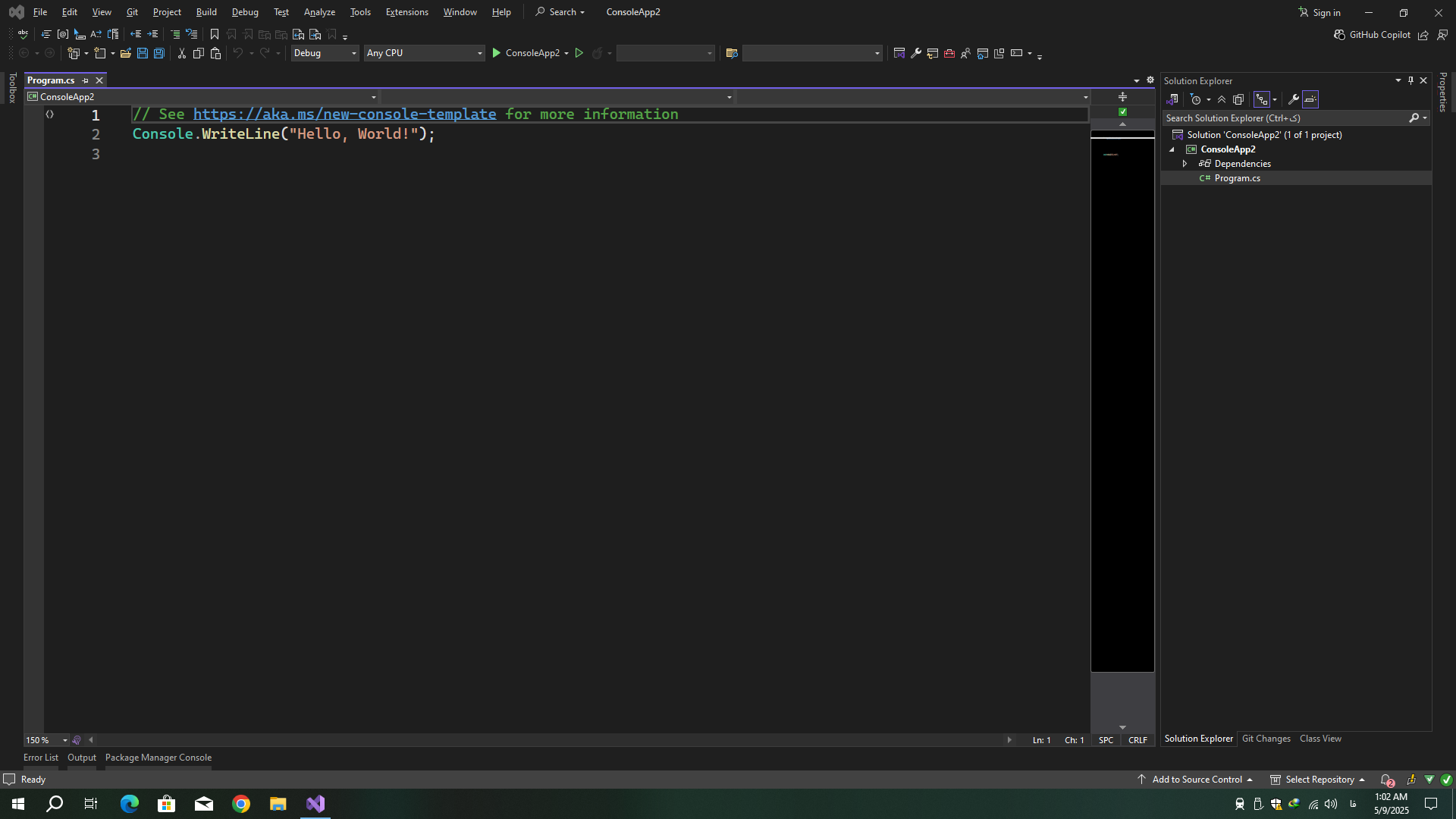This screenshot has width=1456, height=819.
Task: Open the GitHub Copilot menu
Action: pyautogui.click(x=1372, y=35)
